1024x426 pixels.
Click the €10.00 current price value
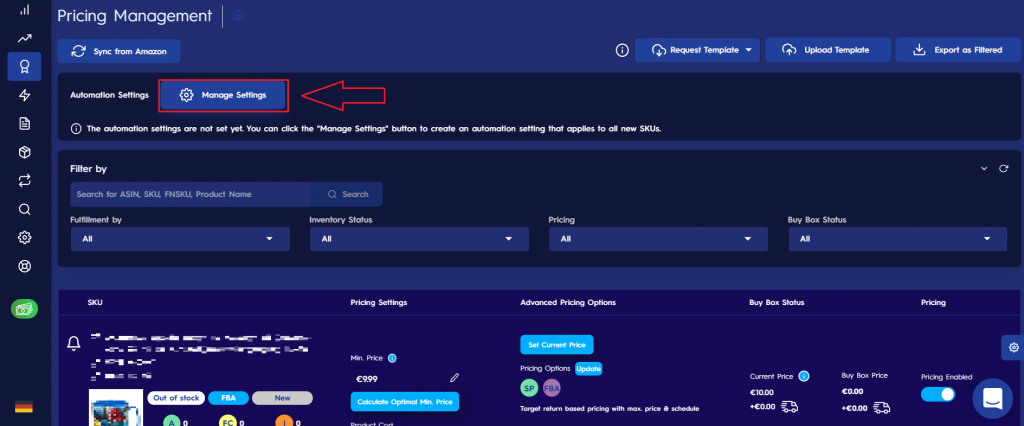click(x=764, y=392)
